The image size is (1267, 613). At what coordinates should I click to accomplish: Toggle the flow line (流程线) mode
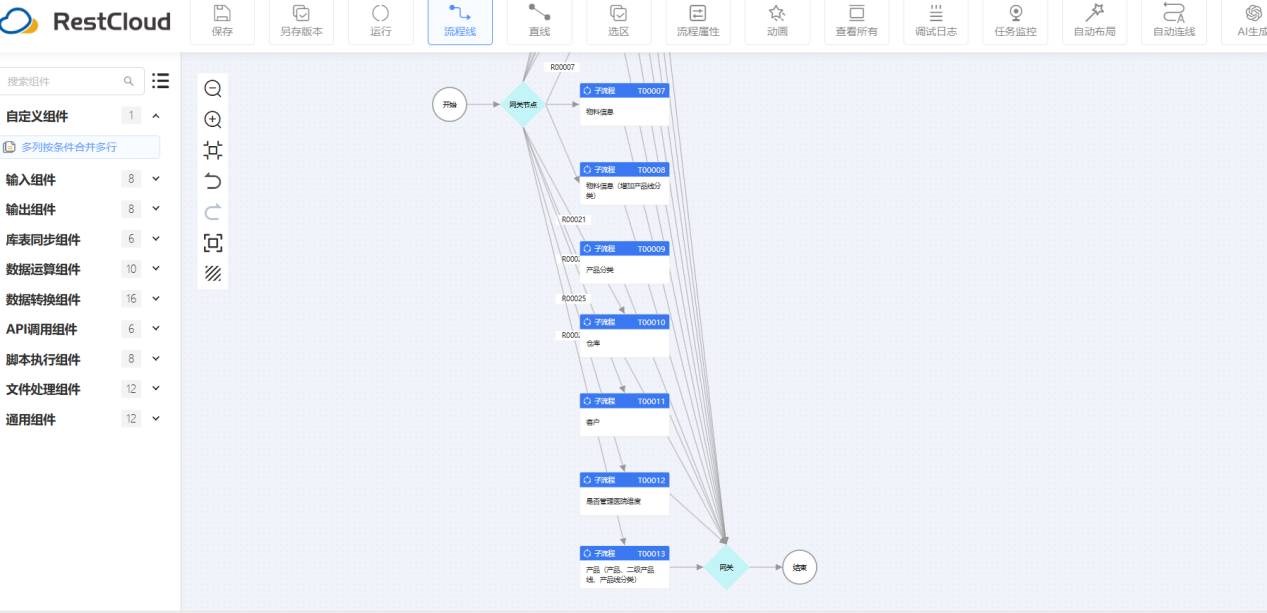(460, 14)
